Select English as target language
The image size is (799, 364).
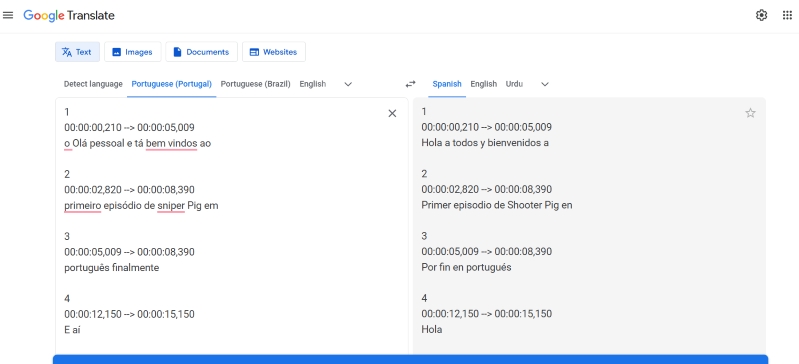(484, 84)
